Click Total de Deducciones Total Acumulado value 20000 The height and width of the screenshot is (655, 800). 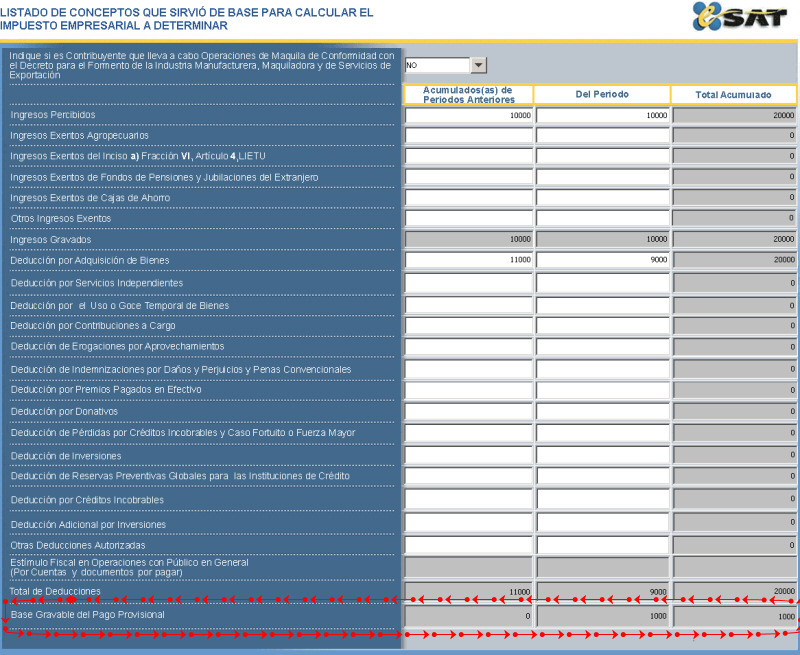(x=734, y=591)
